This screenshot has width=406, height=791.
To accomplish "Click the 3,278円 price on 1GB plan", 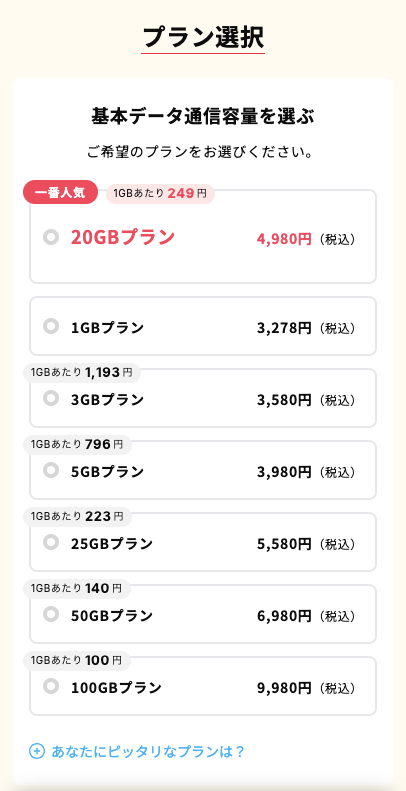I will (x=284, y=328).
